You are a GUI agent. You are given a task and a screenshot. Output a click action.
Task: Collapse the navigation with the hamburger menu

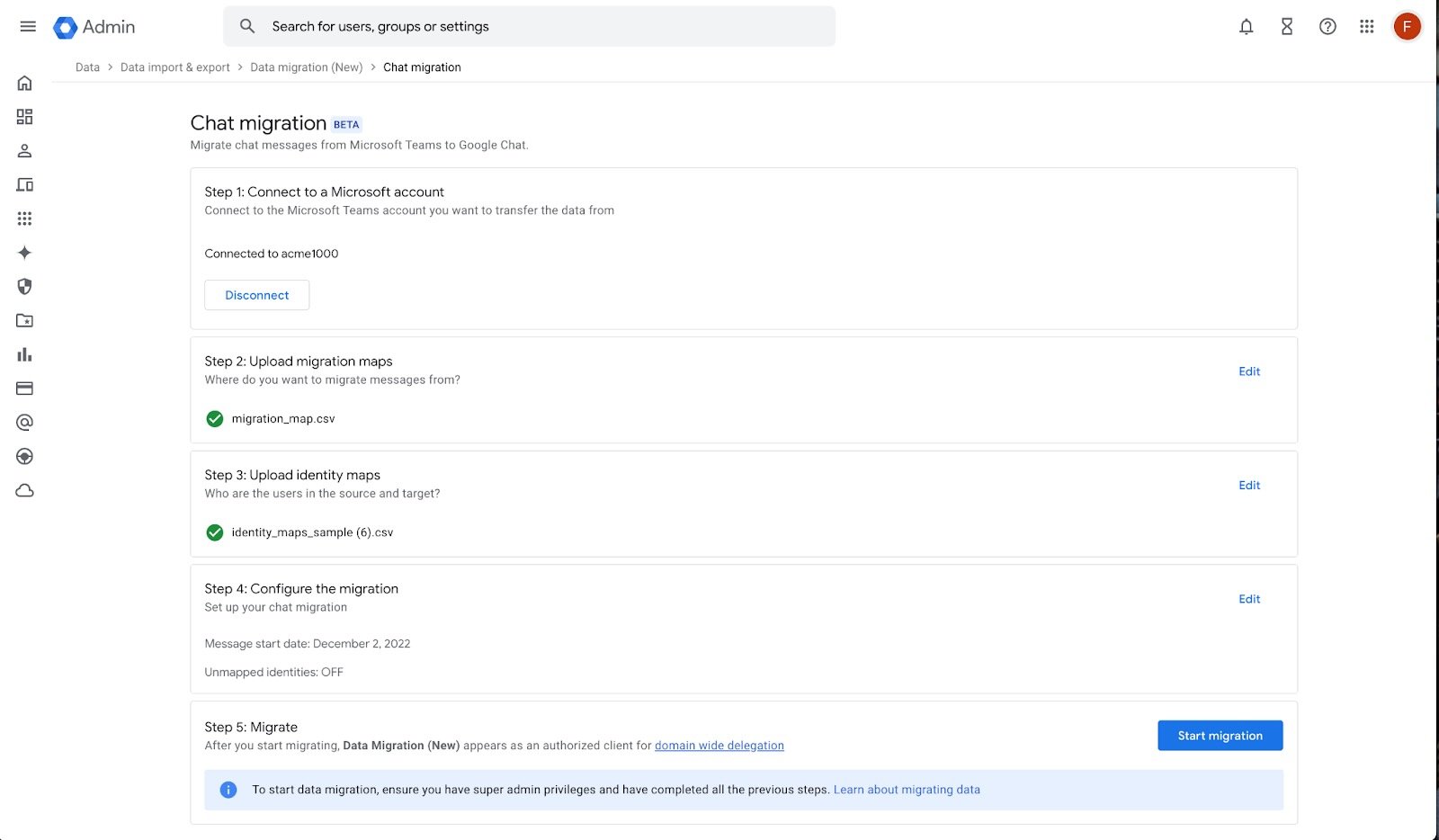point(28,26)
